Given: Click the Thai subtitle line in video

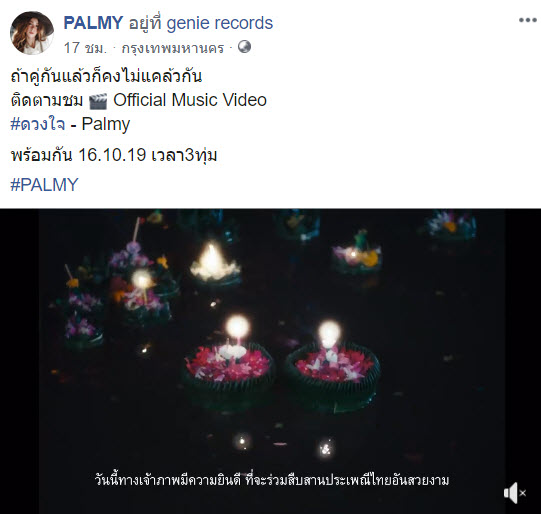Looking at the screenshot, I should click(272, 480).
